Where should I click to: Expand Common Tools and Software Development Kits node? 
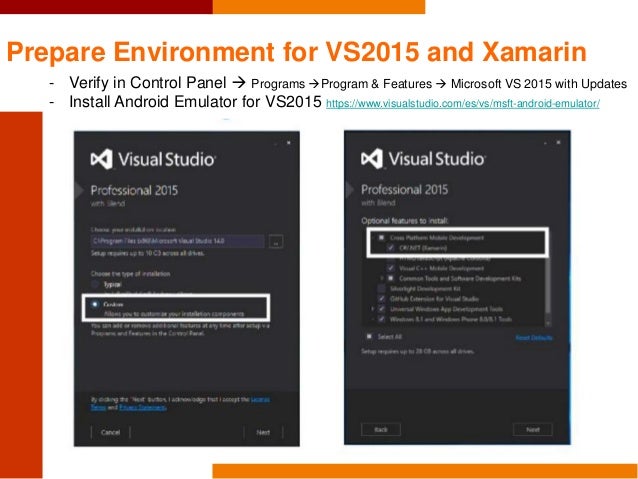pyautogui.click(x=382, y=278)
